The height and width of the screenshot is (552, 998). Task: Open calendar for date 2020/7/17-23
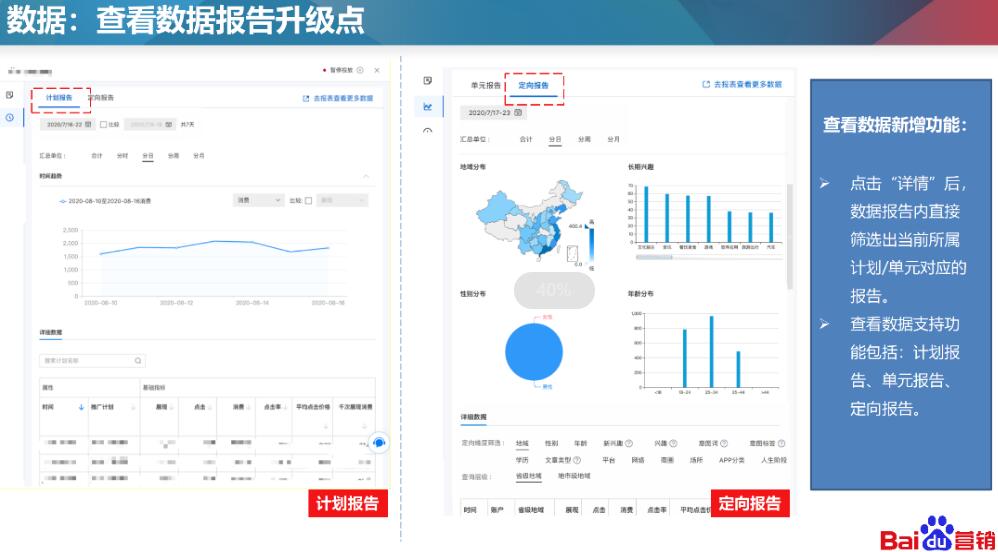519,113
